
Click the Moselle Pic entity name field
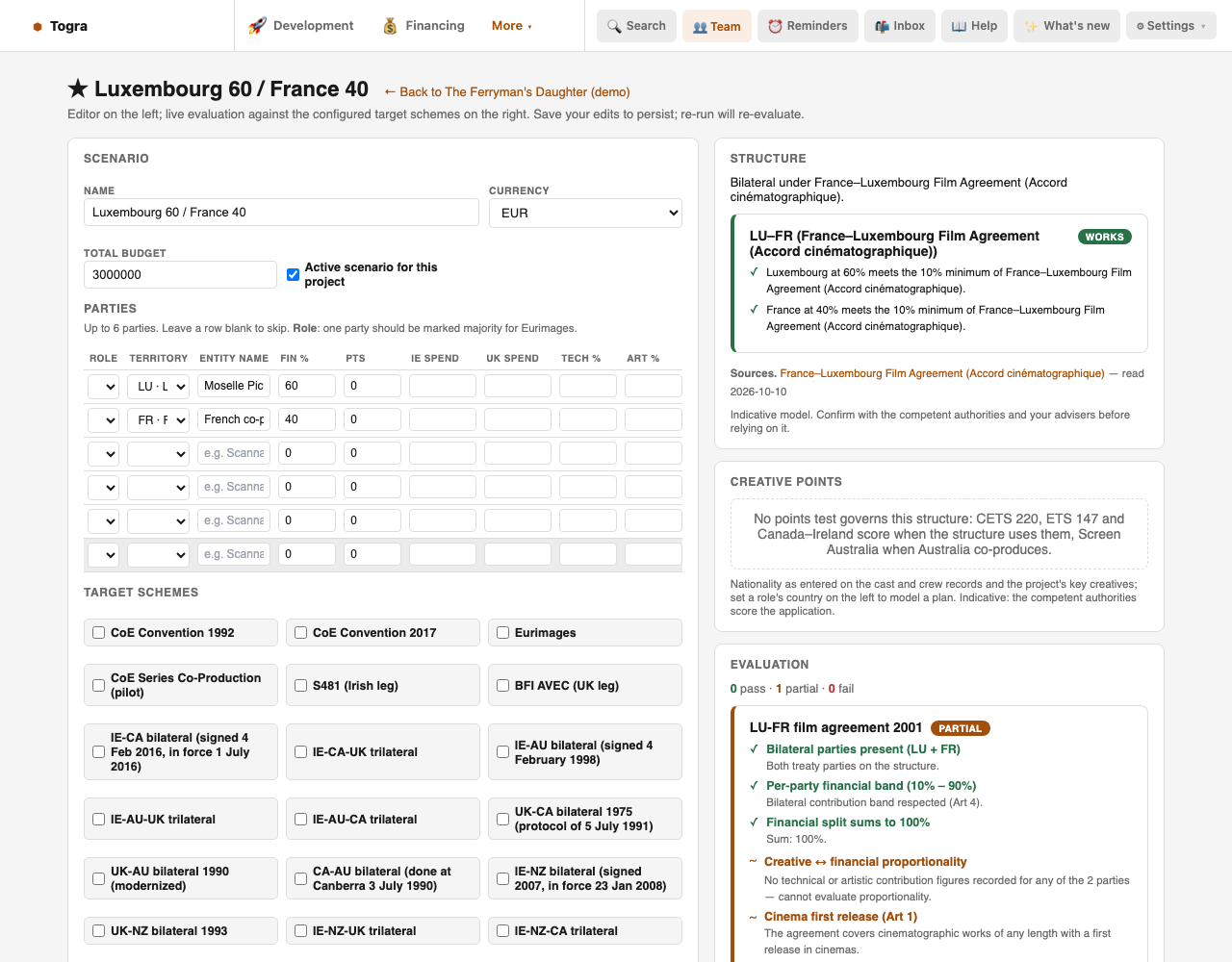click(234, 386)
